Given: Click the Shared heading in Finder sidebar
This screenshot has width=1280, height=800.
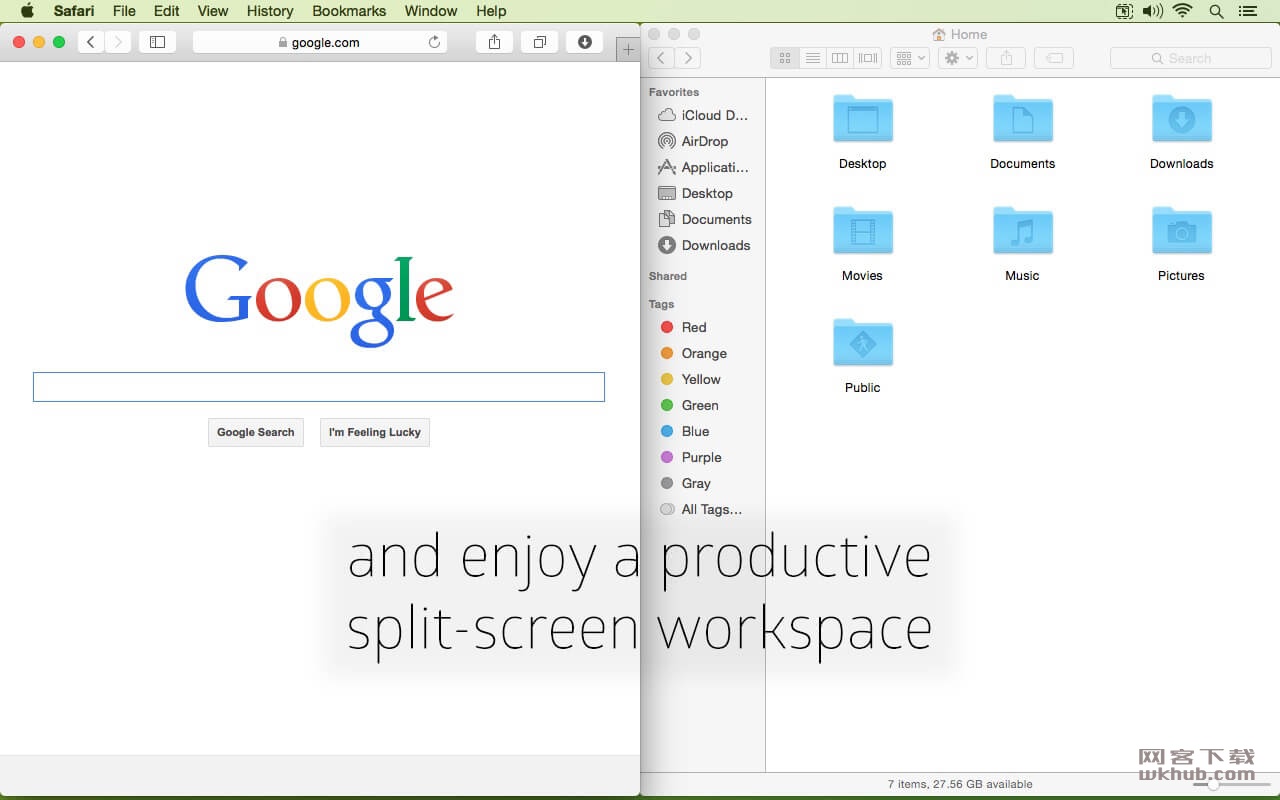Looking at the screenshot, I should coord(668,276).
